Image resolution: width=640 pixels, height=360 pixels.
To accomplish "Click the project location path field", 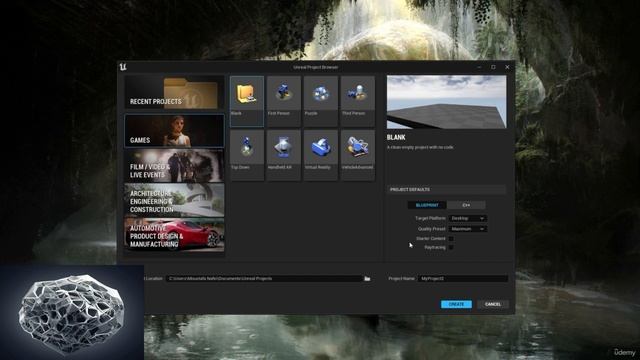I will pos(264,278).
